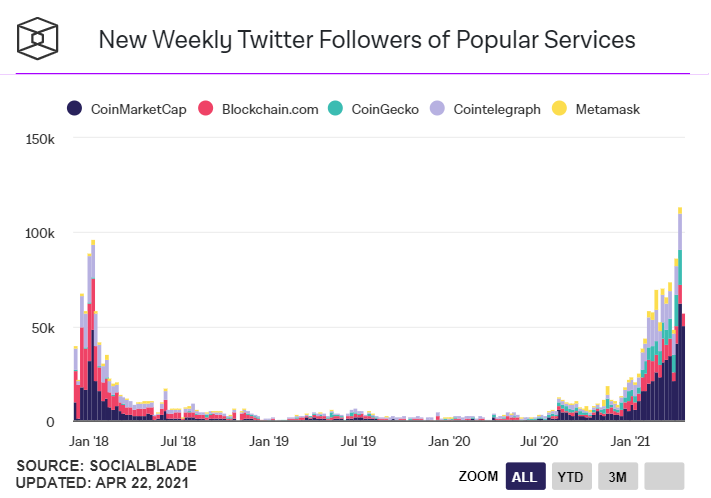Click the chart title text
Screen dimensions: 711x498
tap(367, 39)
